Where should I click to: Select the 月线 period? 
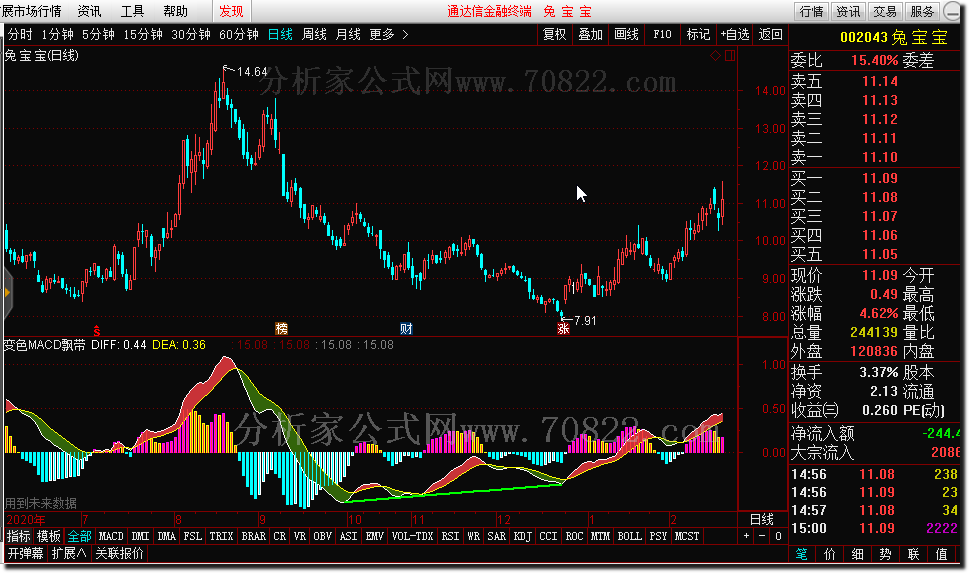pos(348,35)
